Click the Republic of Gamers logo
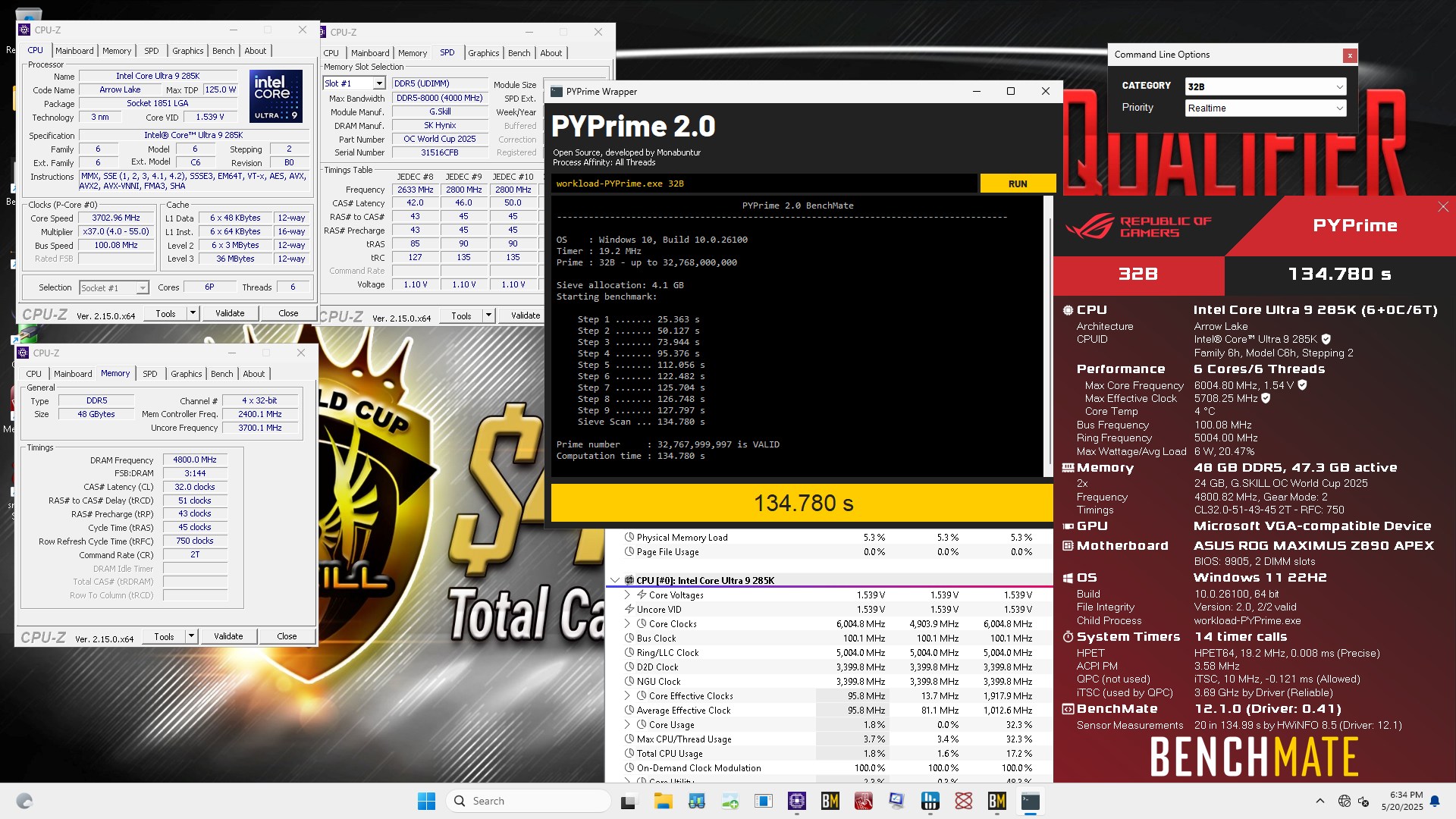 (x=1137, y=227)
